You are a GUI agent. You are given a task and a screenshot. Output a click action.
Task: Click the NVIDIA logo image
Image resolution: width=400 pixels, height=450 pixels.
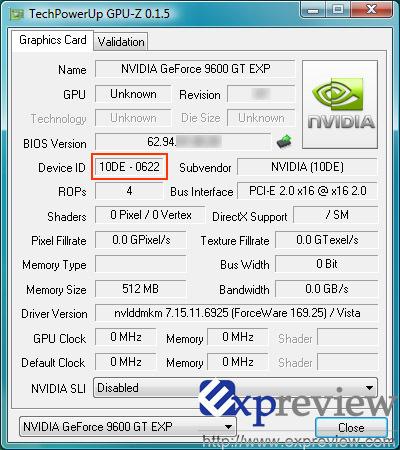tap(340, 104)
